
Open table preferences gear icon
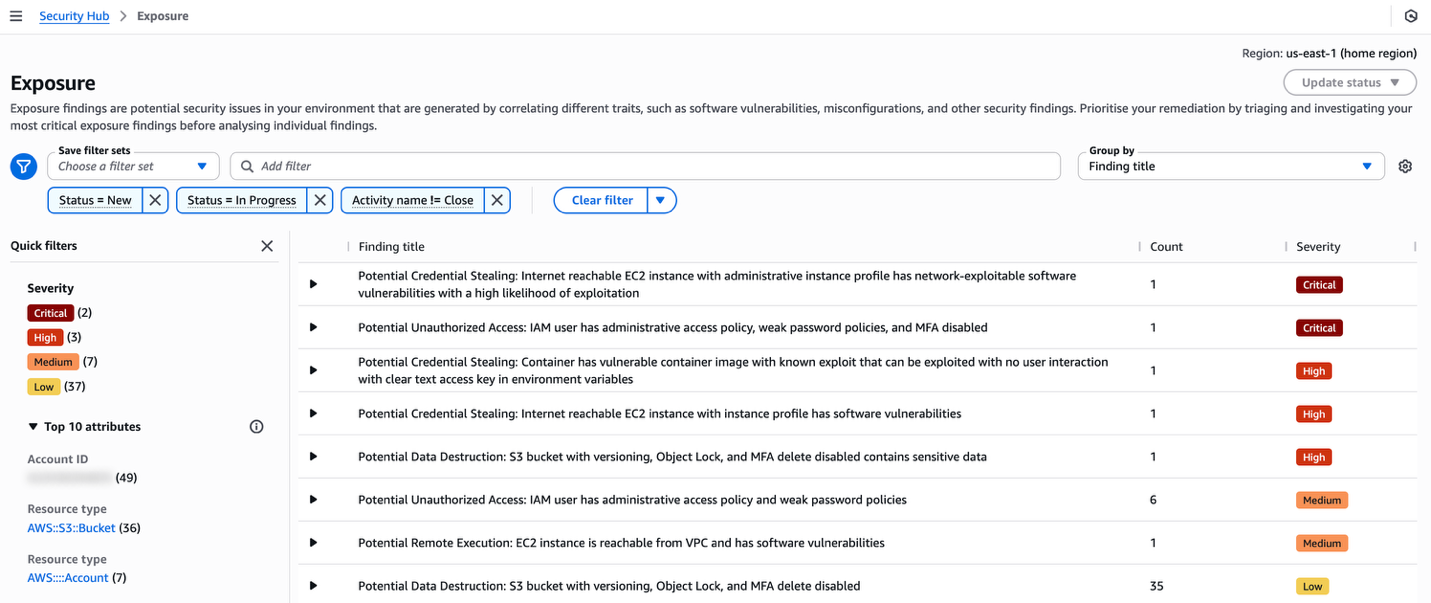tap(1405, 166)
